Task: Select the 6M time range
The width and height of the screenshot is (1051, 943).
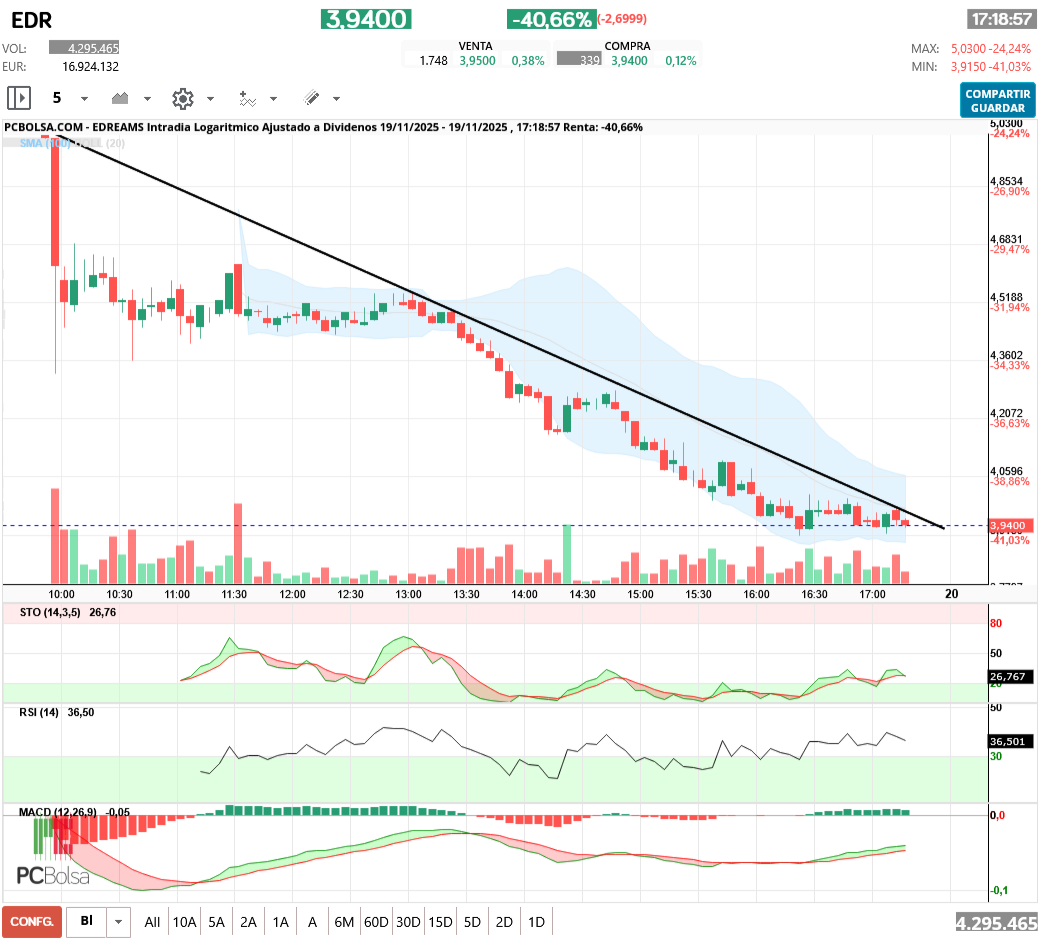Action: pyautogui.click(x=344, y=922)
